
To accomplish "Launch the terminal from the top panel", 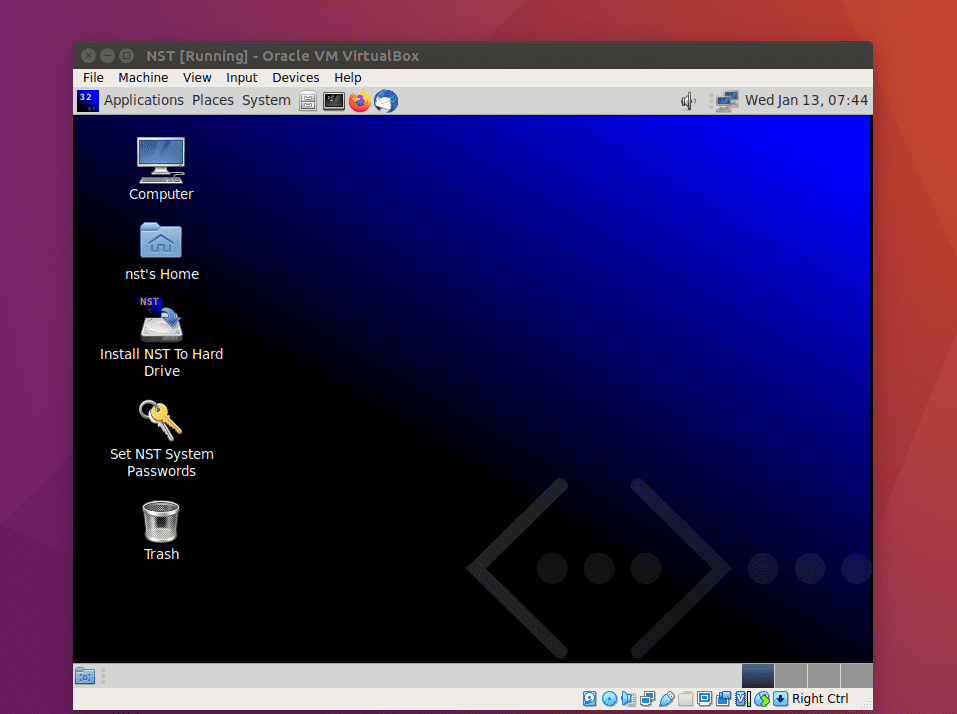I will pyautogui.click(x=334, y=101).
